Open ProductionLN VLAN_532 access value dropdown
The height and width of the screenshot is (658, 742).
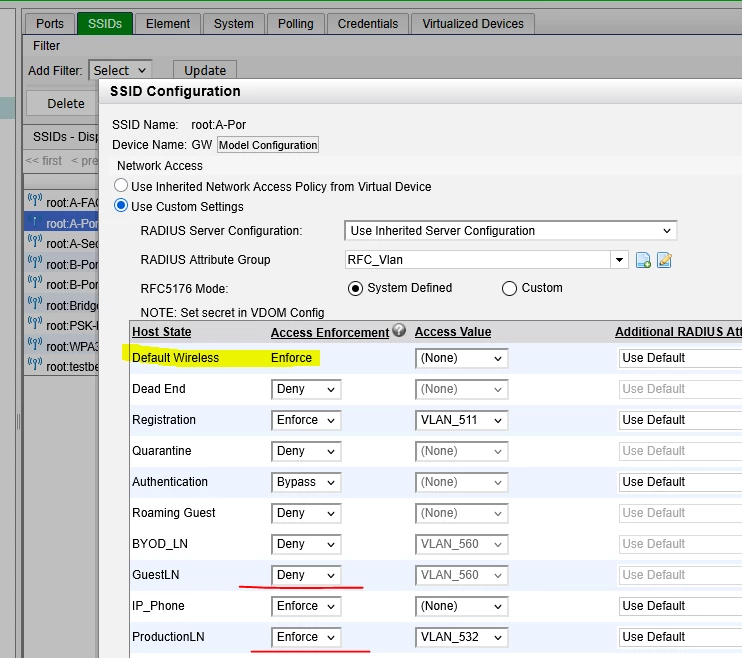pos(461,637)
